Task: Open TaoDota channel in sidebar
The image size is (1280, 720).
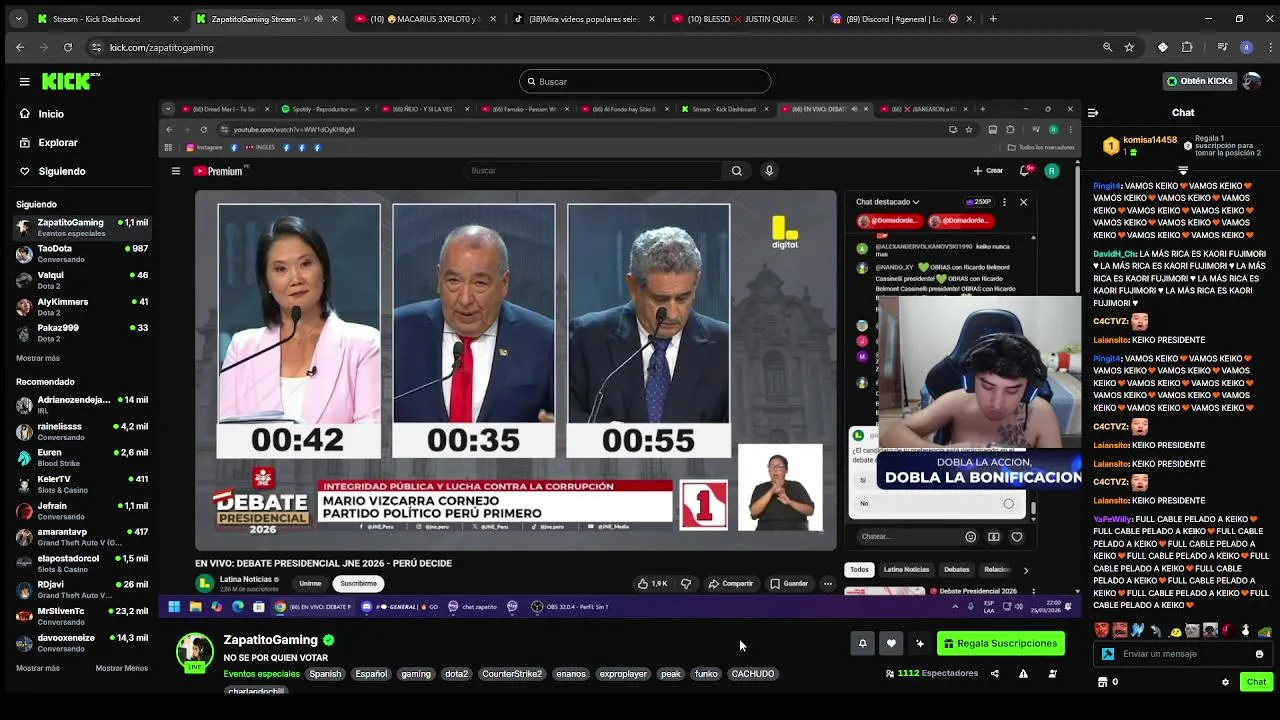Action: click(80, 253)
